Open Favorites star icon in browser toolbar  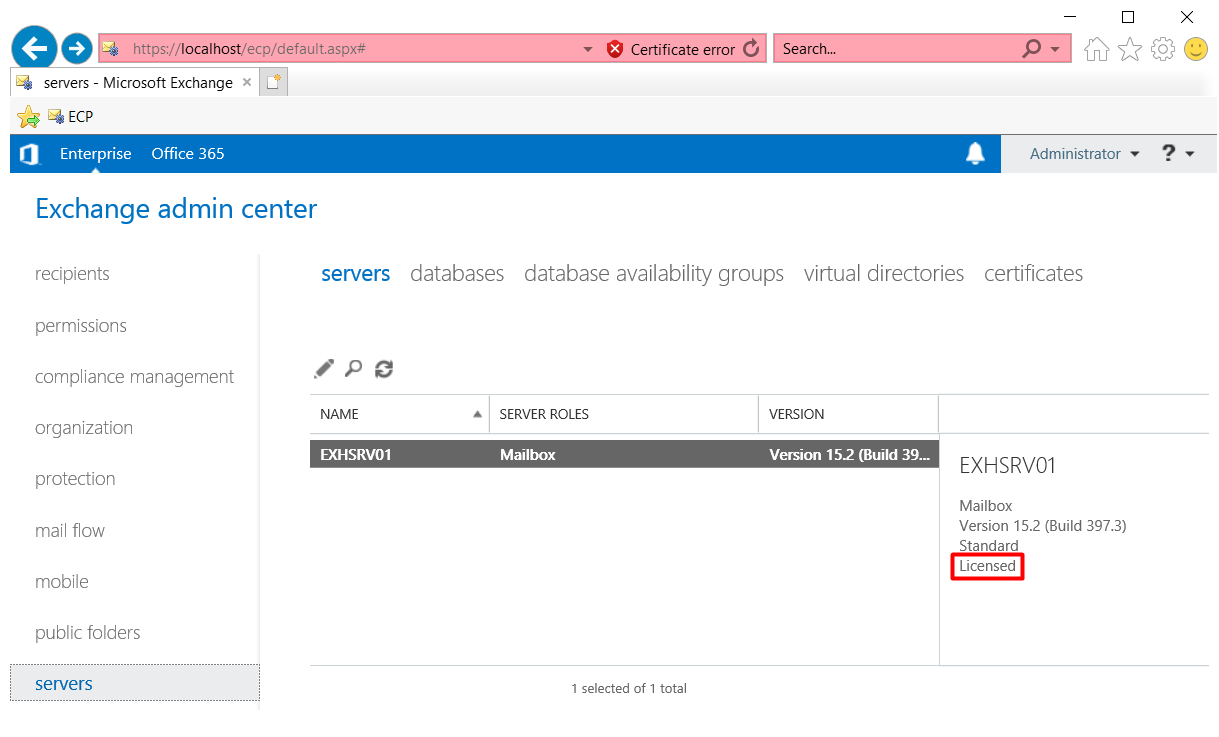[x=1130, y=48]
